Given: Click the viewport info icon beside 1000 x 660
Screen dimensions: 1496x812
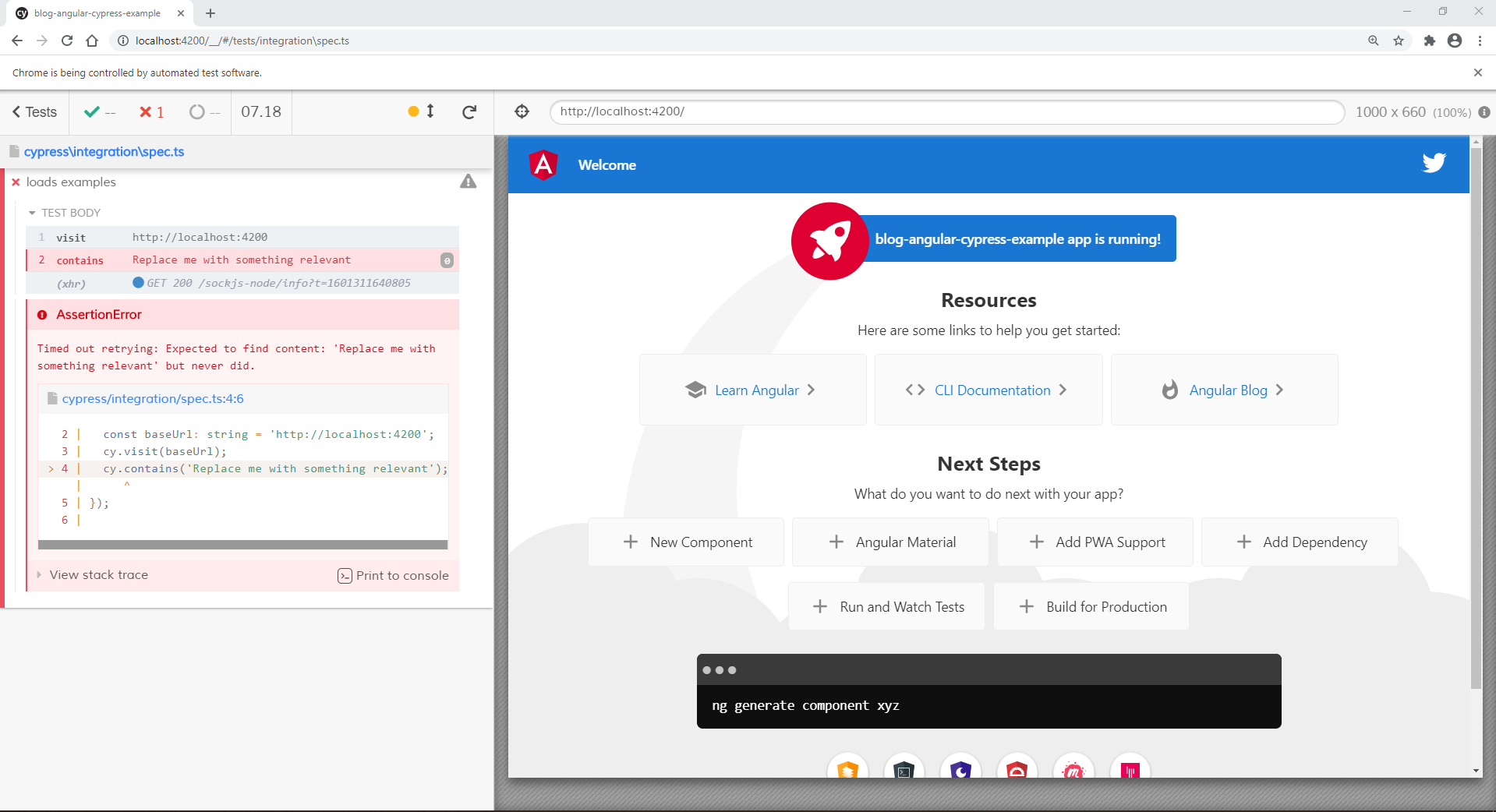Looking at the screenshot, I should tap(1484, 112).
